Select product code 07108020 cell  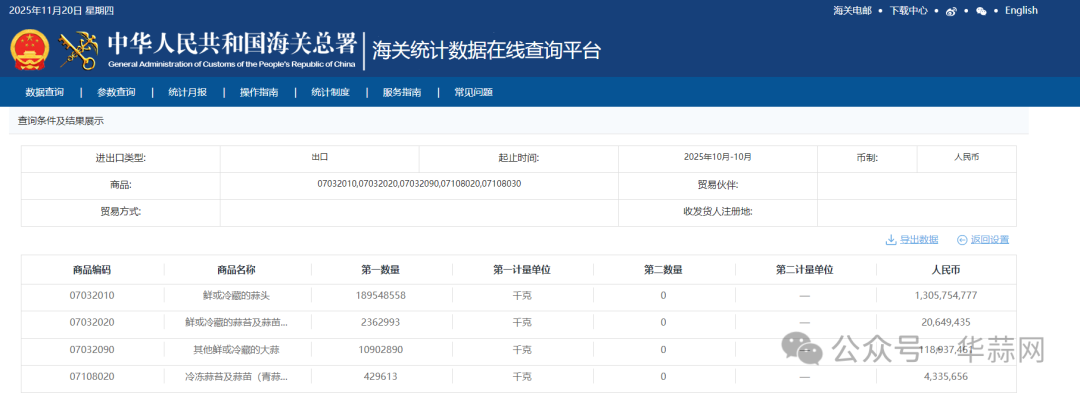92,376
